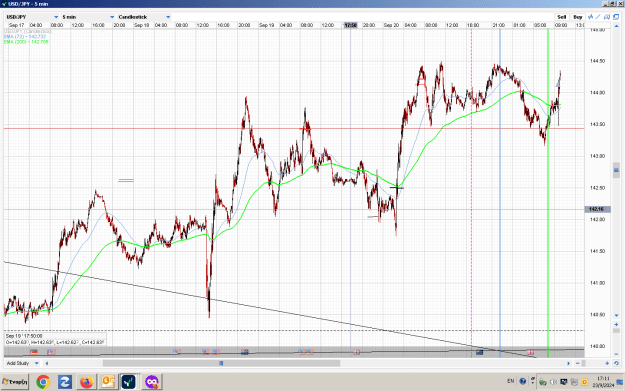
Task: Zoom in the vertical price scale with plus
Action: click(616, 324)
